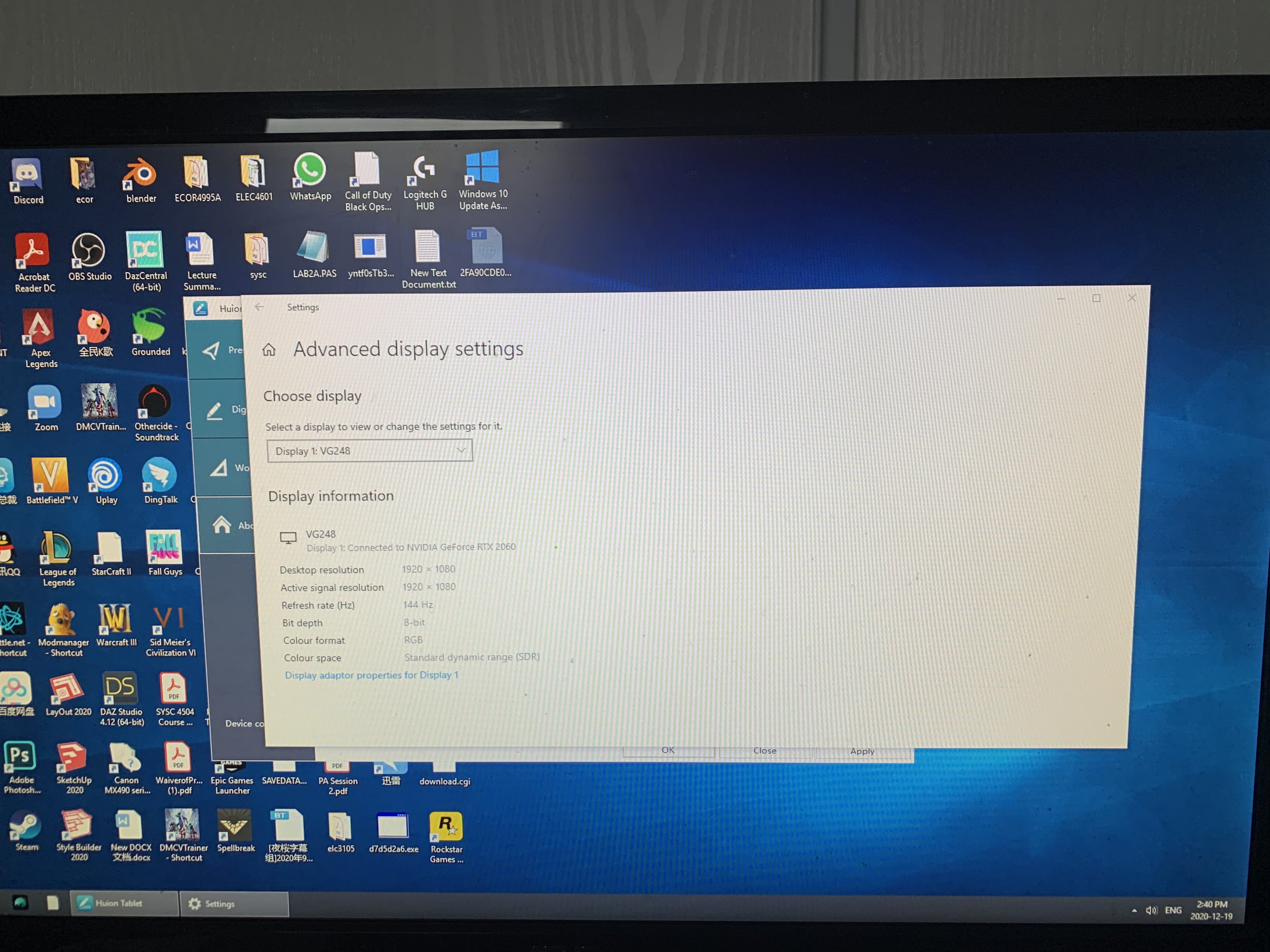Open SketchUp 2020 shortcut
Screen dimensions: 1270x952
(x=74, y=768)
